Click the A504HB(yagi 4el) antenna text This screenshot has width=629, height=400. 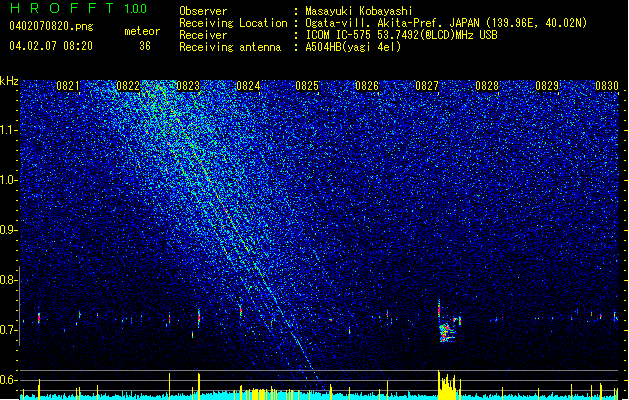(x=353, y=47)
